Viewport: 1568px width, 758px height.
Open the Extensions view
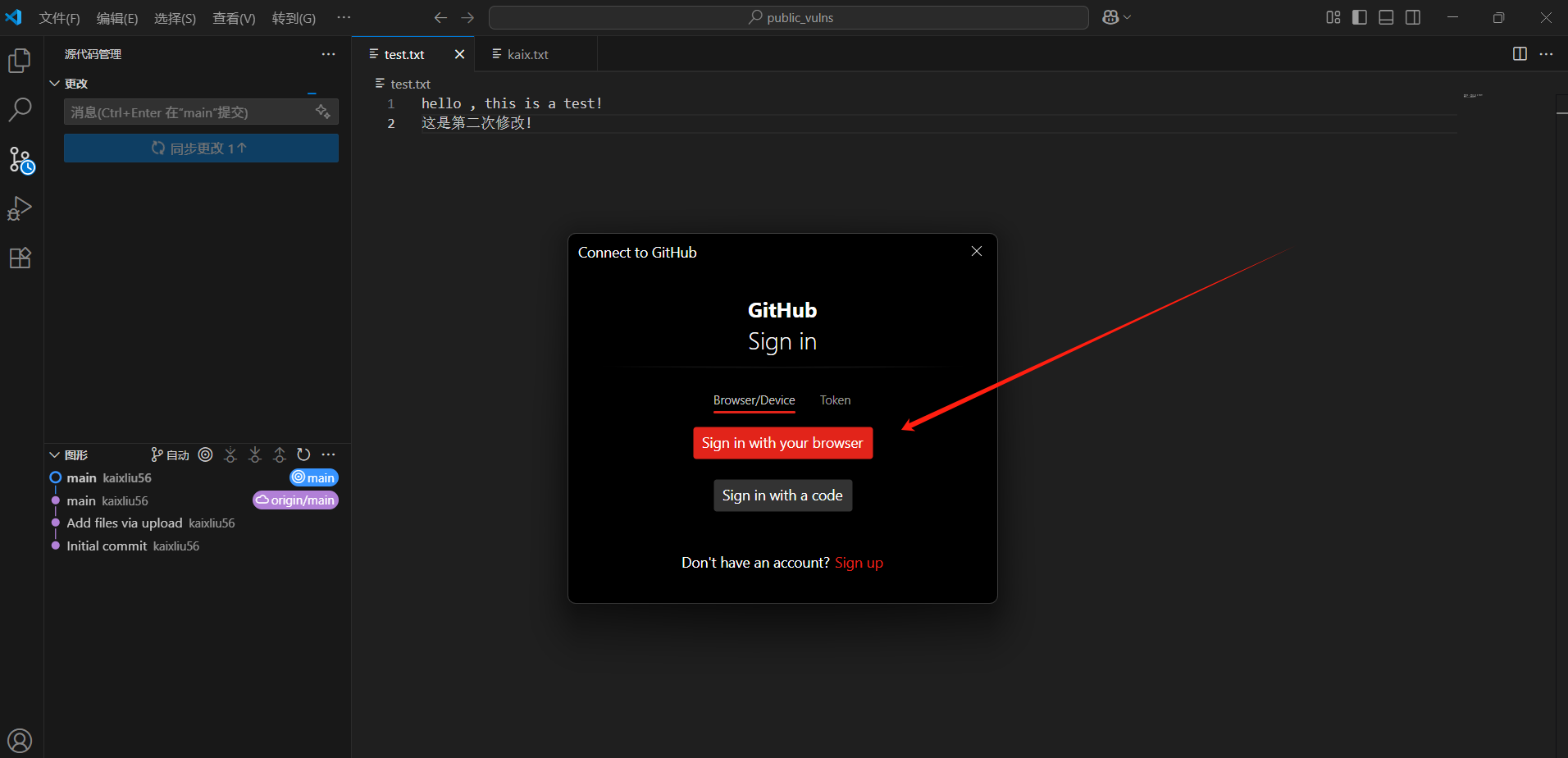pos(20,258)
